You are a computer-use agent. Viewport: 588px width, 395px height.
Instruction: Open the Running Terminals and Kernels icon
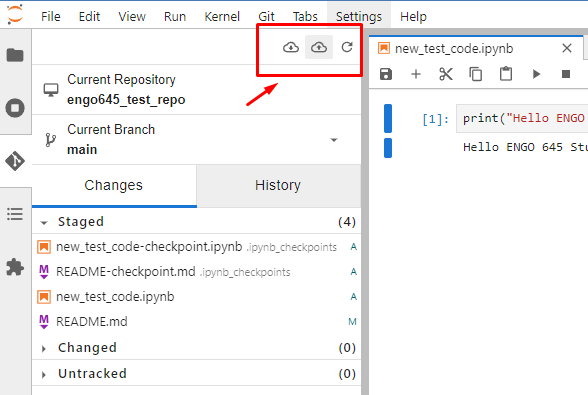pyautogui.click(x=15, y=108)
